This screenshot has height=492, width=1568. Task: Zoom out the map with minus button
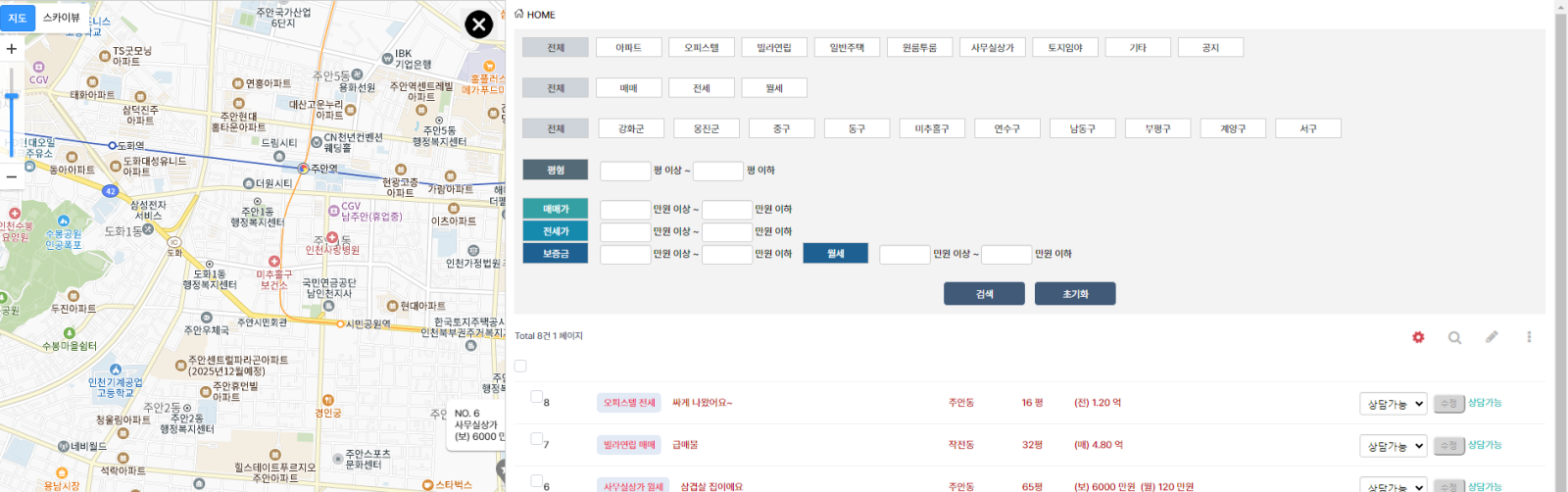[x=12, y=176]
